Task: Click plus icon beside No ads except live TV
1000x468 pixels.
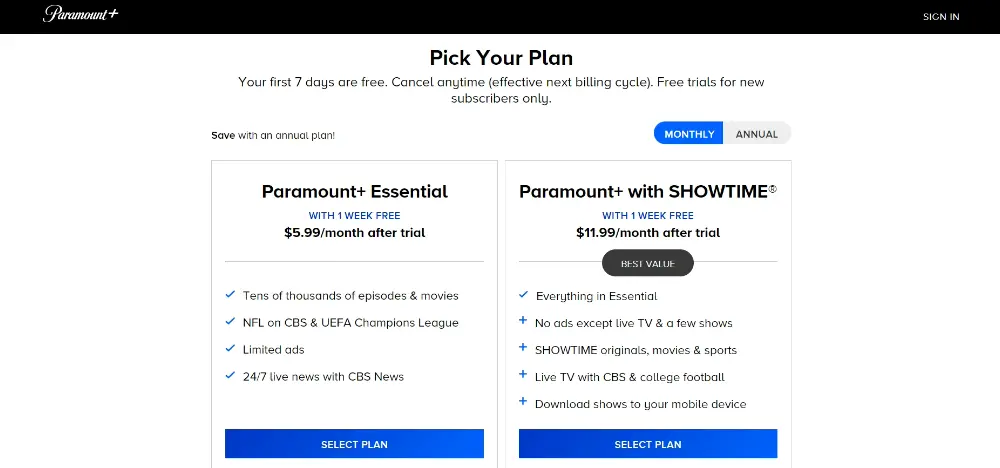Action: tap(523, 321)
